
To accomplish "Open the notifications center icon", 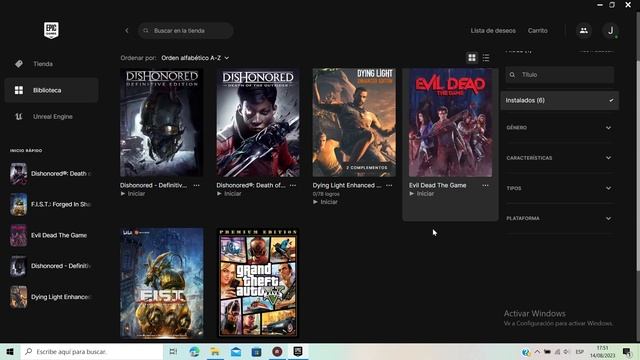I will pos(627,351).
